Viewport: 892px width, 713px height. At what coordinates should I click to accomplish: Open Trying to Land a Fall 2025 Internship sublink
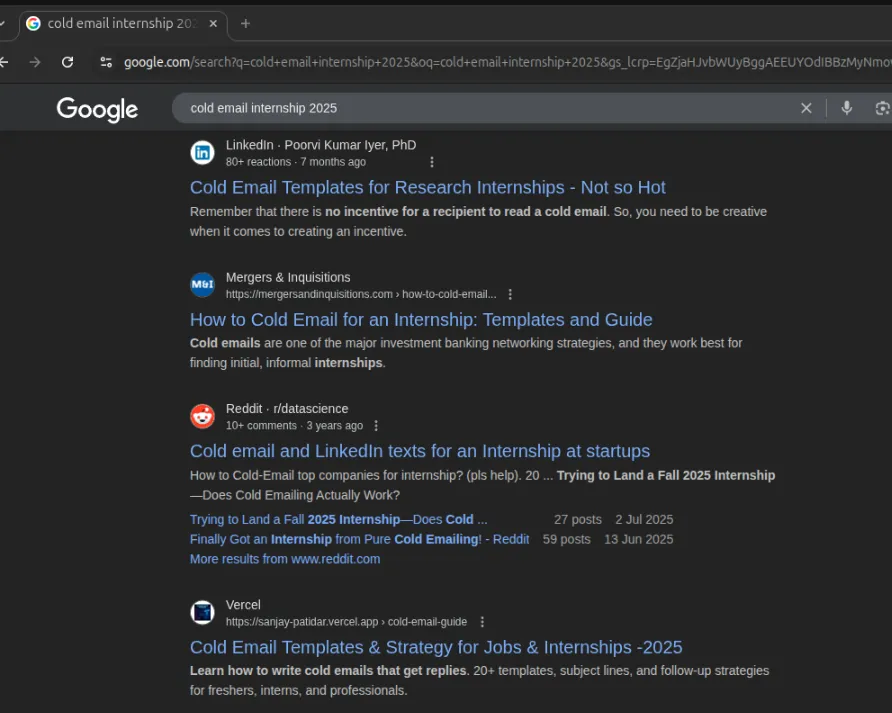coord(338,520)
